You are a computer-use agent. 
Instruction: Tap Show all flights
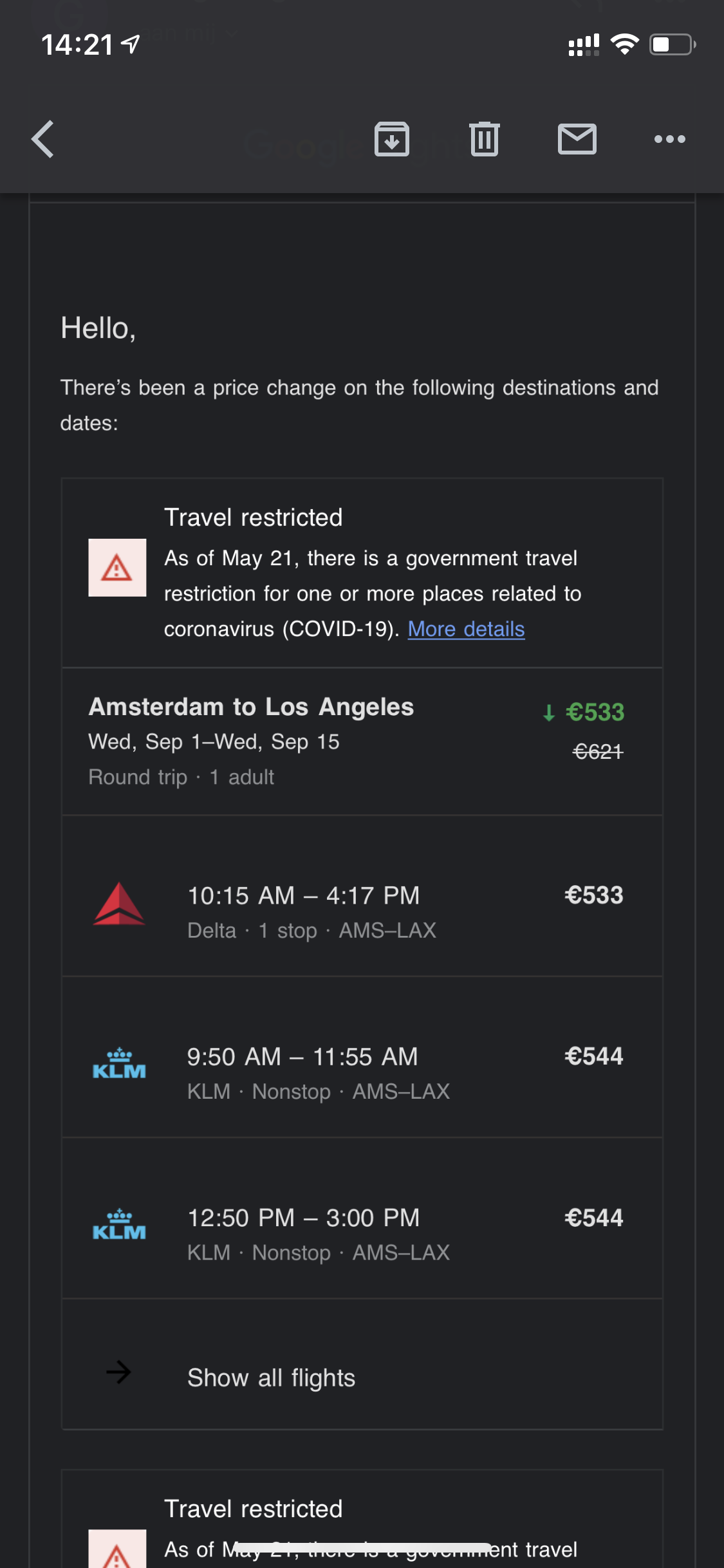(271, 1378)
